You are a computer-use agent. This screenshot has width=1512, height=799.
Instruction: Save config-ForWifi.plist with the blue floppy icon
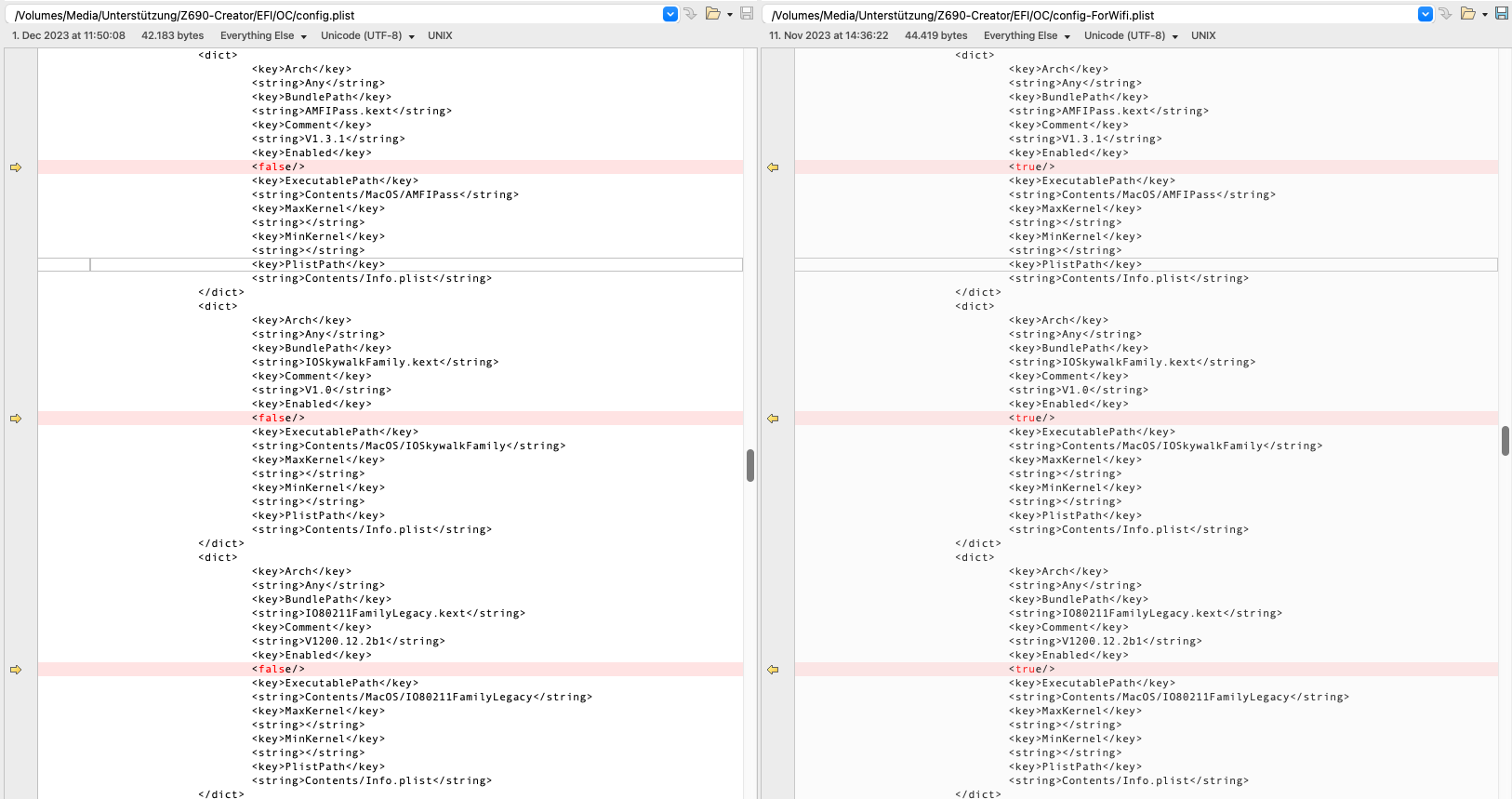[x=1502, y=14]
